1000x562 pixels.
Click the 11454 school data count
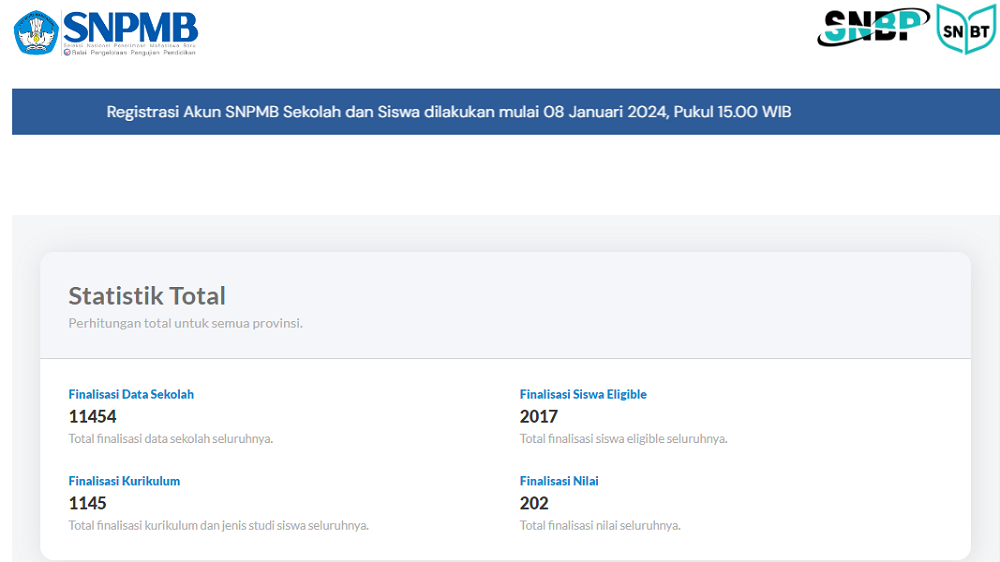point(93,417)
